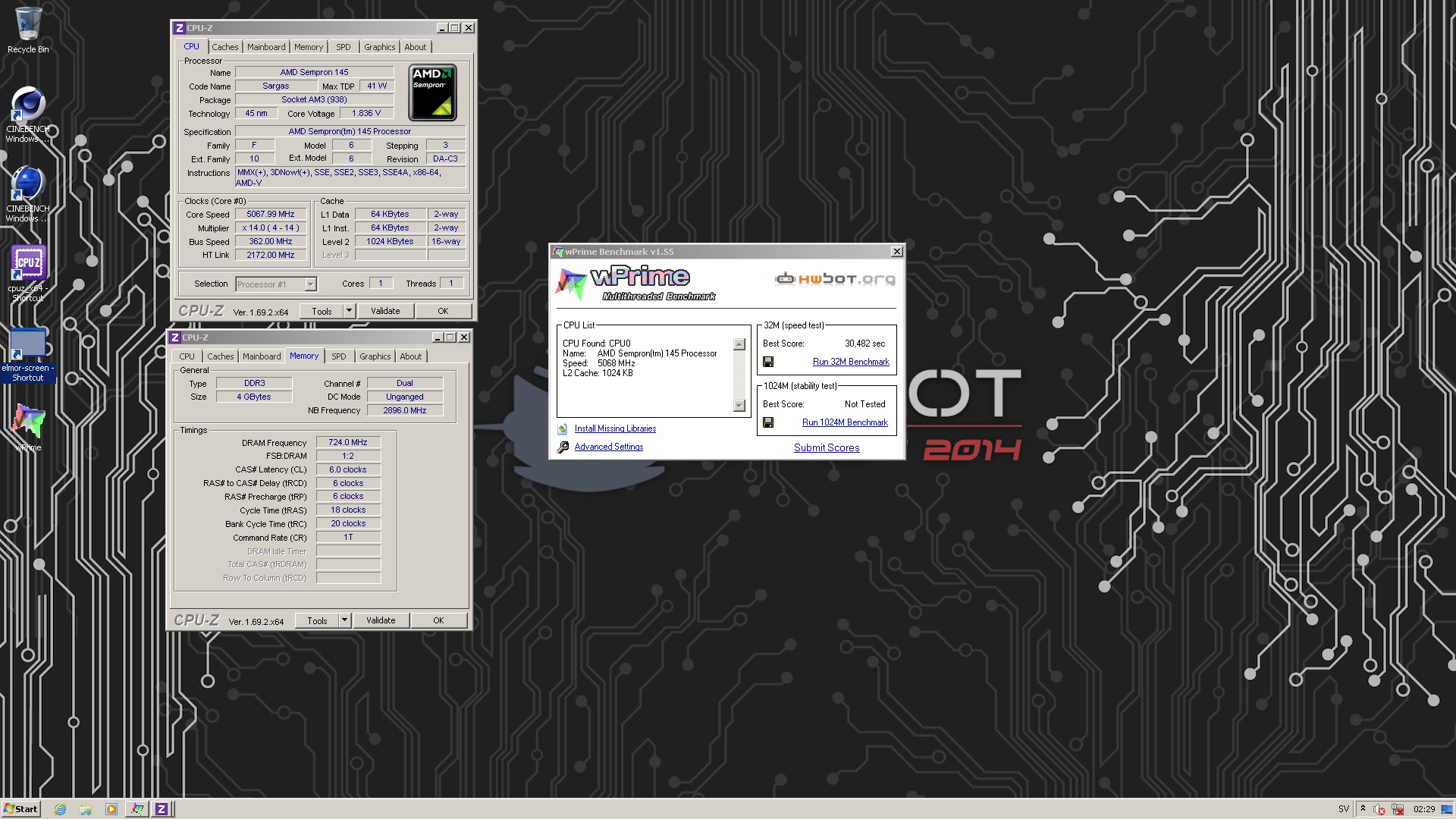Click Validate button in upper CPU-Z
The height and width of the screenshot is (819, 1456).
(x=385, y=311)
